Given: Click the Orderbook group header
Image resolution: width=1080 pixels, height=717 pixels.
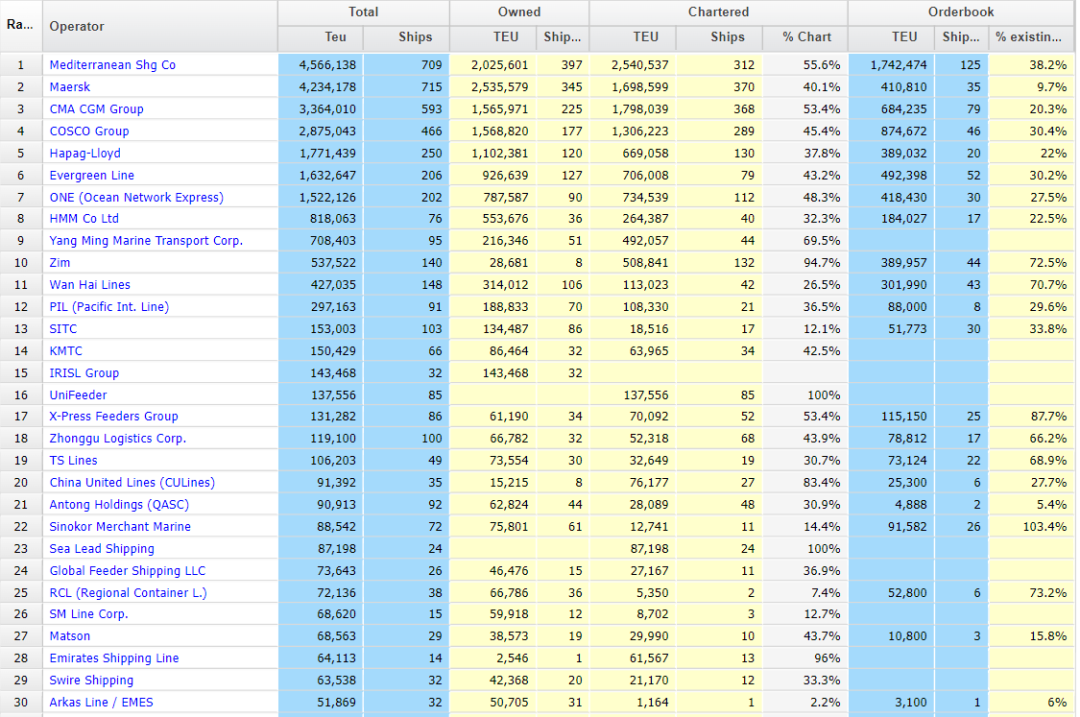Looking at the screenshot, I should coord(960,12).
